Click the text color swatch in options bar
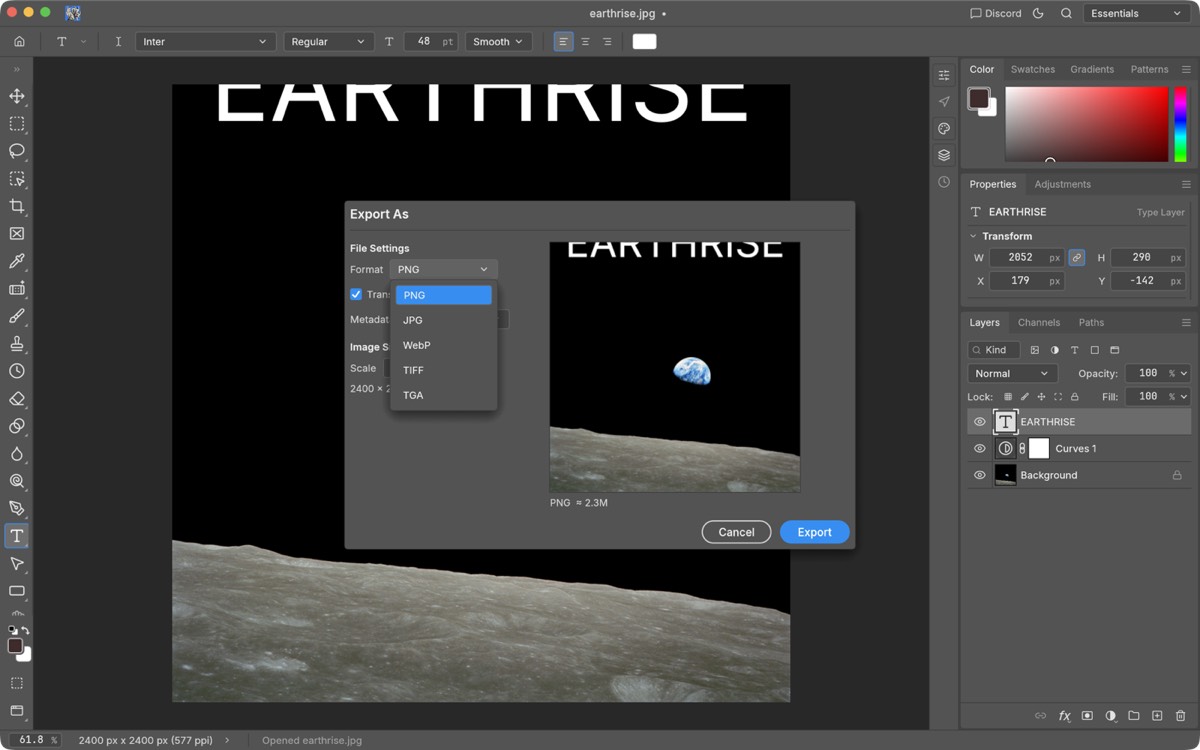Viewport: 1200px width, 750px height. (x=644, y=42)
